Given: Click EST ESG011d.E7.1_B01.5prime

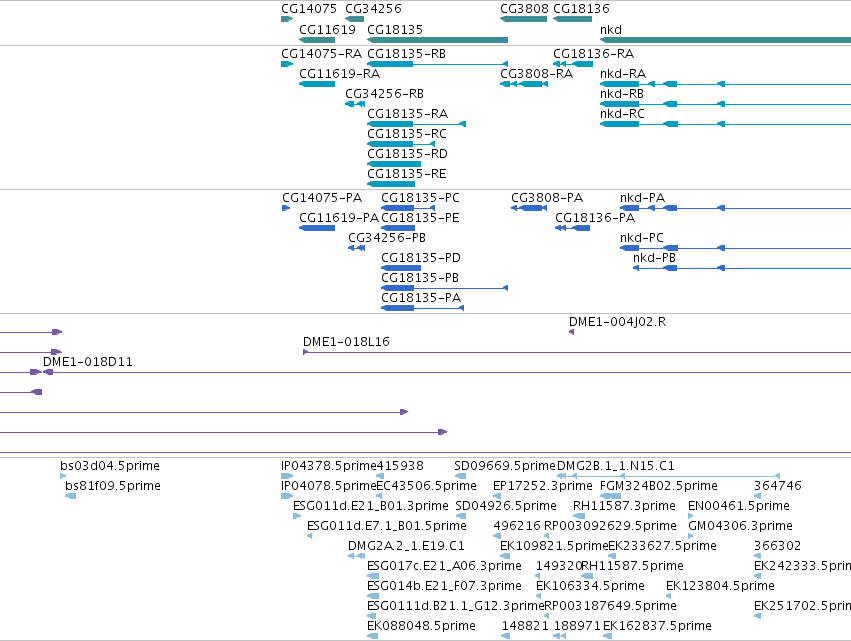Looking at the screenshot, I should pyautogui.click(x=309, y=536).
